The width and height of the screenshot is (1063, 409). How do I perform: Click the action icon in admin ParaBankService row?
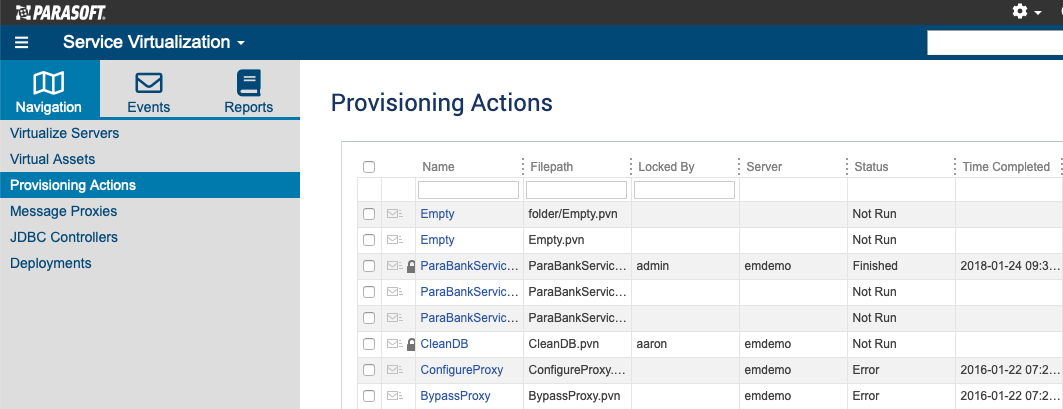tap(394, 266)
